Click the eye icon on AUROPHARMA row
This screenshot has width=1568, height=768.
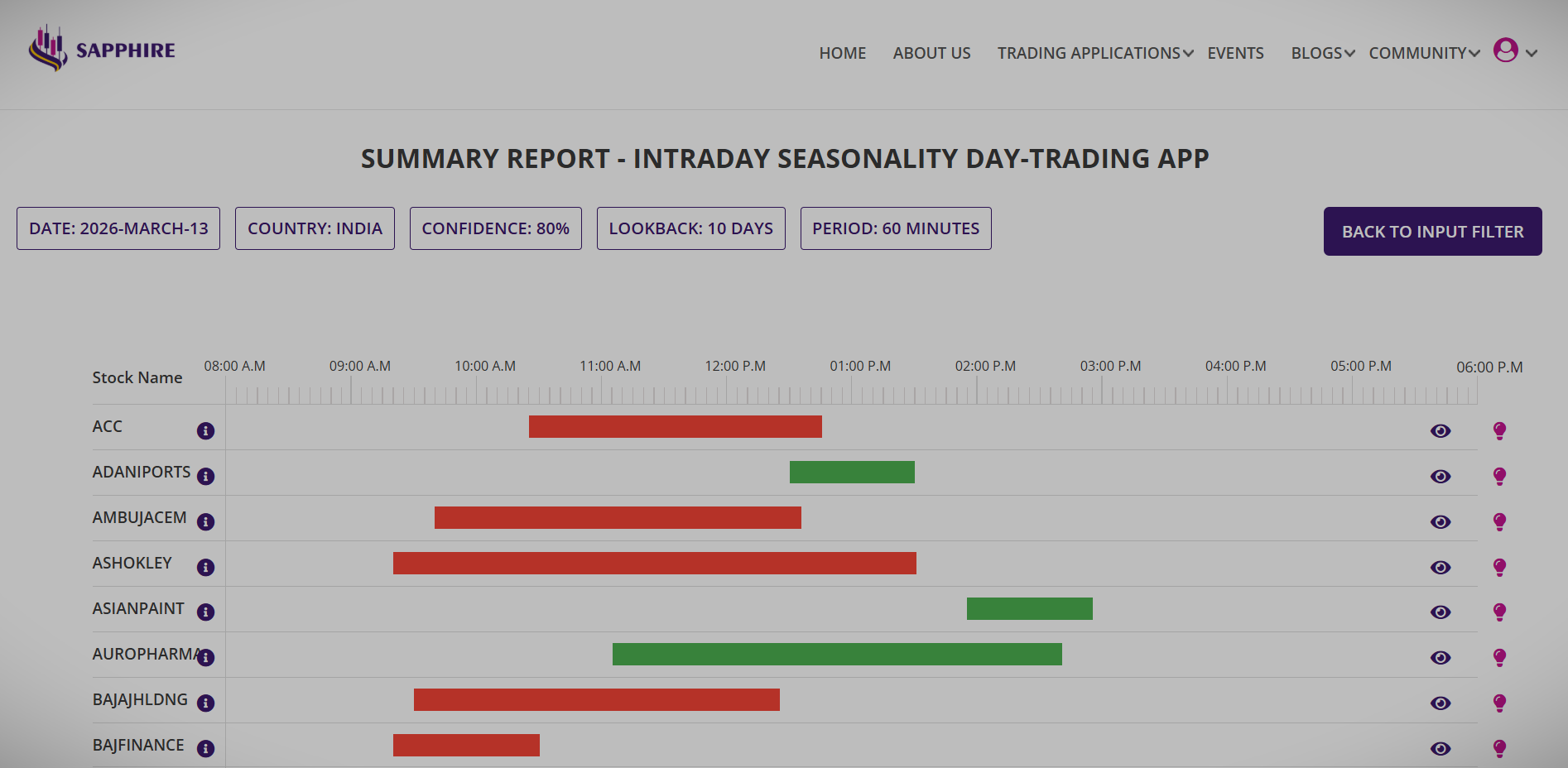click(1441, 658)
